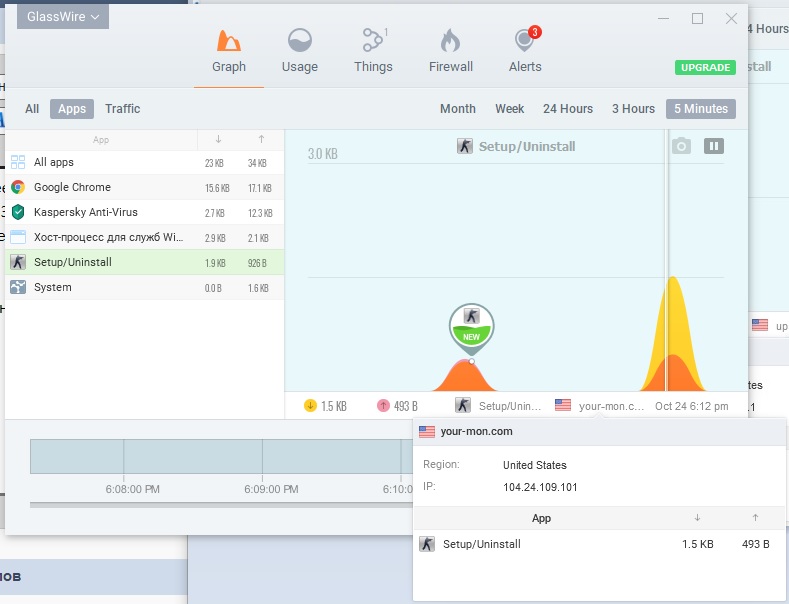Select the All view filter

(32, 109)
